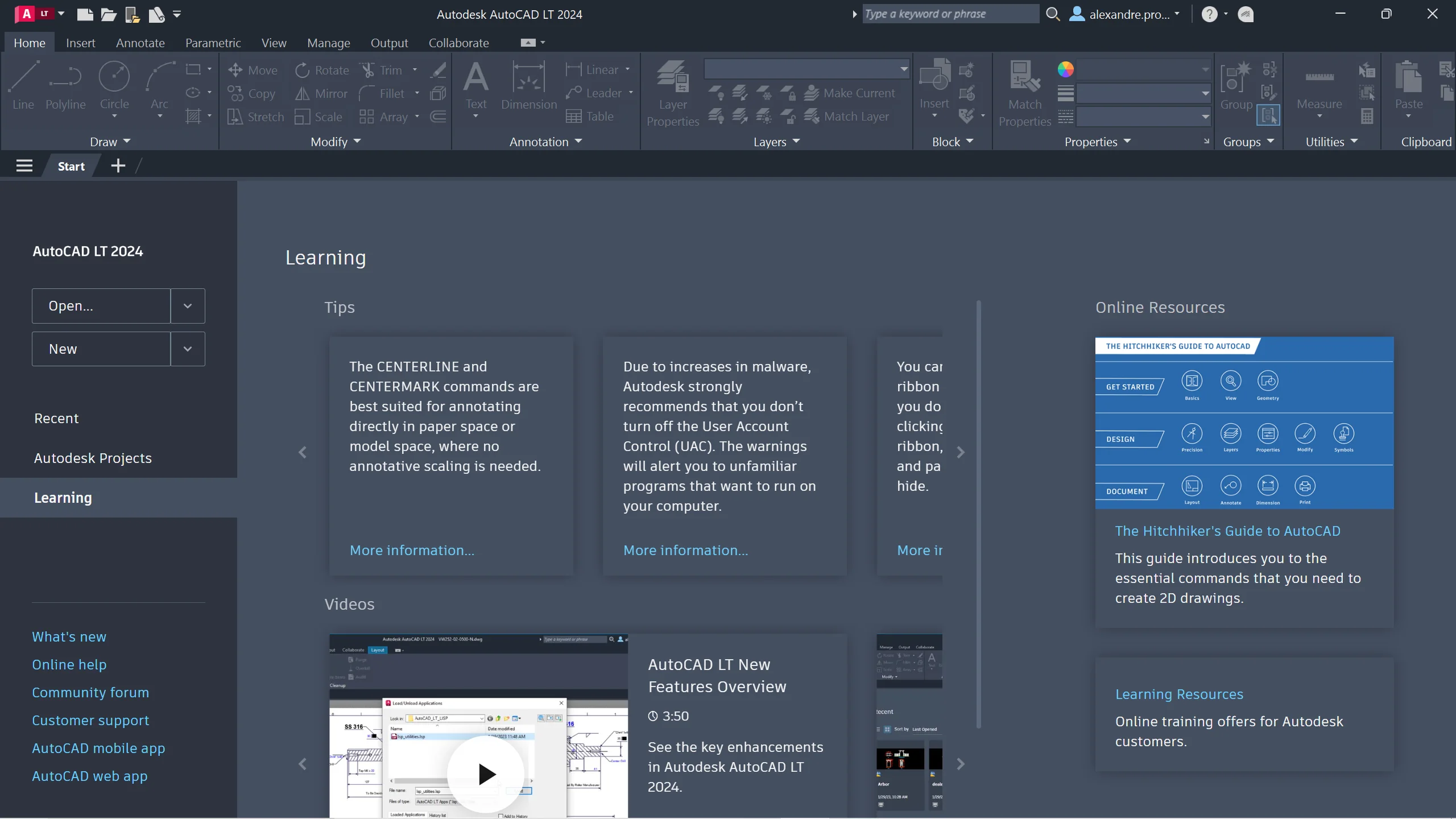The image size is (1456, 819).
Task: Click Match Layer tool
Action: pyautogui.click(x=847, y=116)
